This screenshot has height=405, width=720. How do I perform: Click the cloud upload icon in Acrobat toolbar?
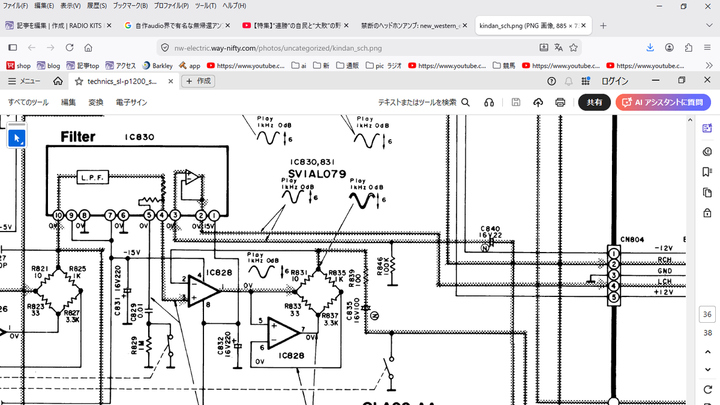[538, 102]
